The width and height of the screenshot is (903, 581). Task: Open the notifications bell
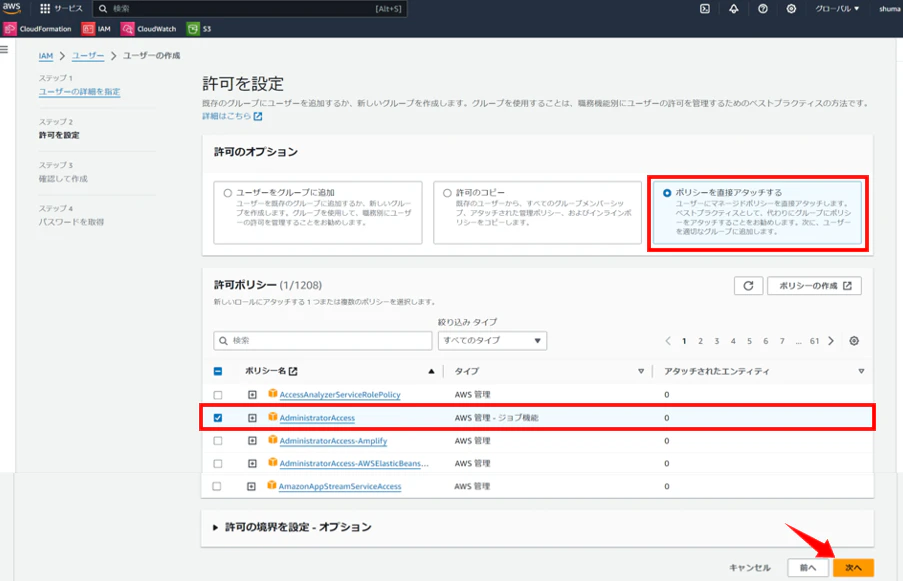pyautogui.click(x=734, y=9)
